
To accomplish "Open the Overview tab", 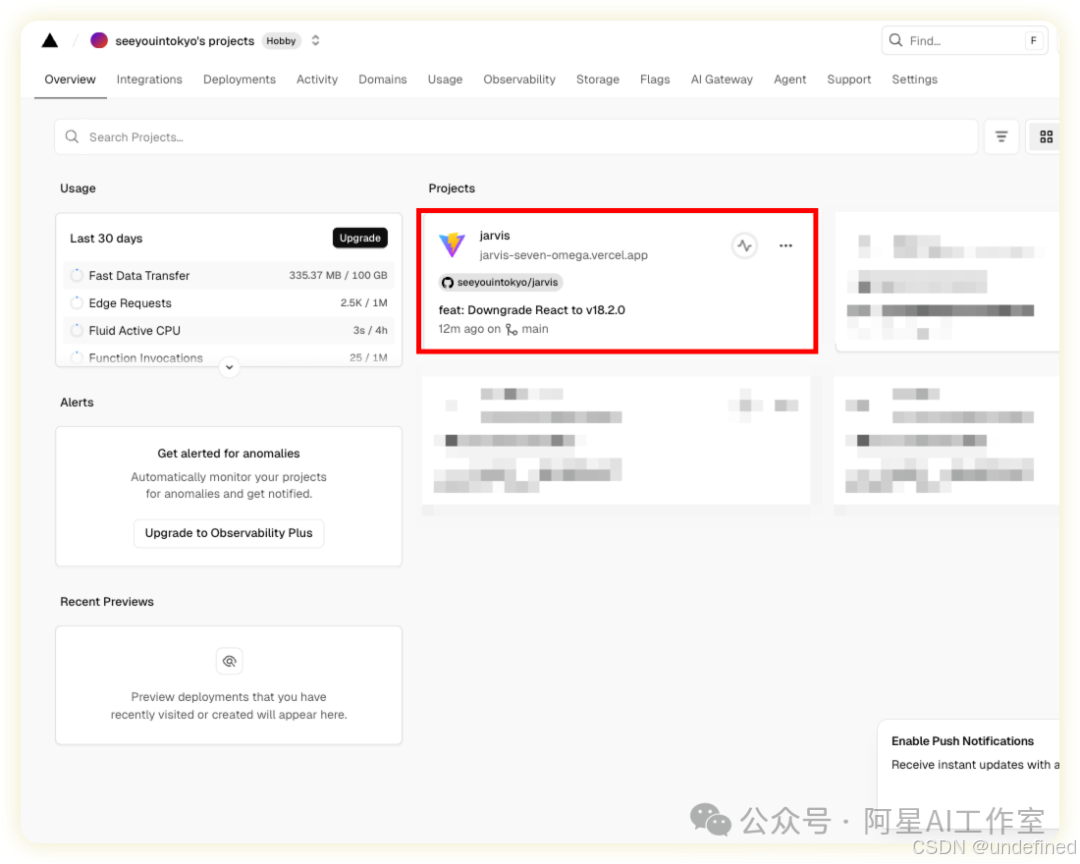I will point(70,79).
